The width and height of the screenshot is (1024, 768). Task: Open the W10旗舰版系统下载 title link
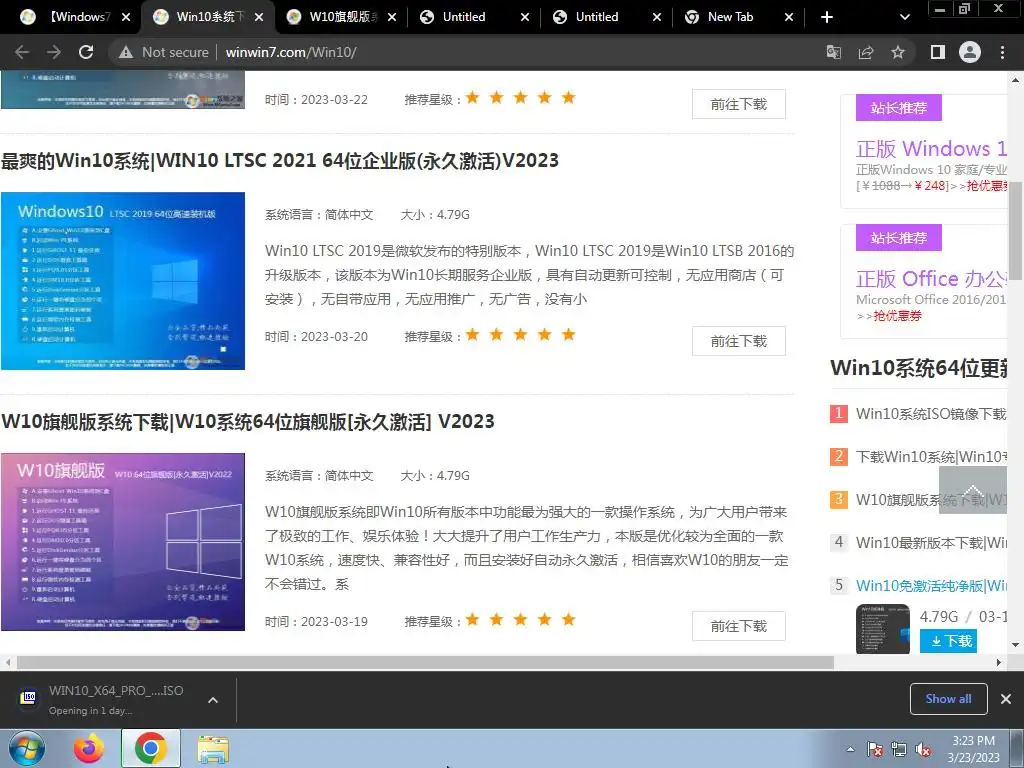click(x=248, y=422)
